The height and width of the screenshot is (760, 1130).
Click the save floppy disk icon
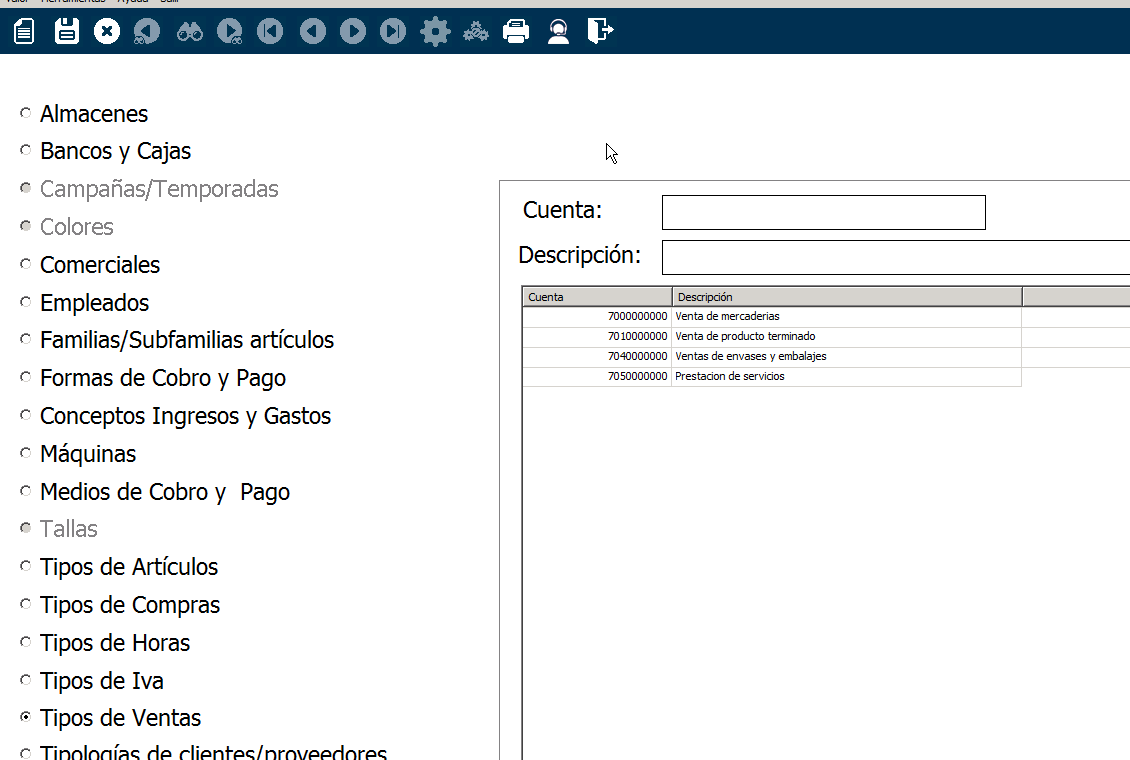click(66, 32)
